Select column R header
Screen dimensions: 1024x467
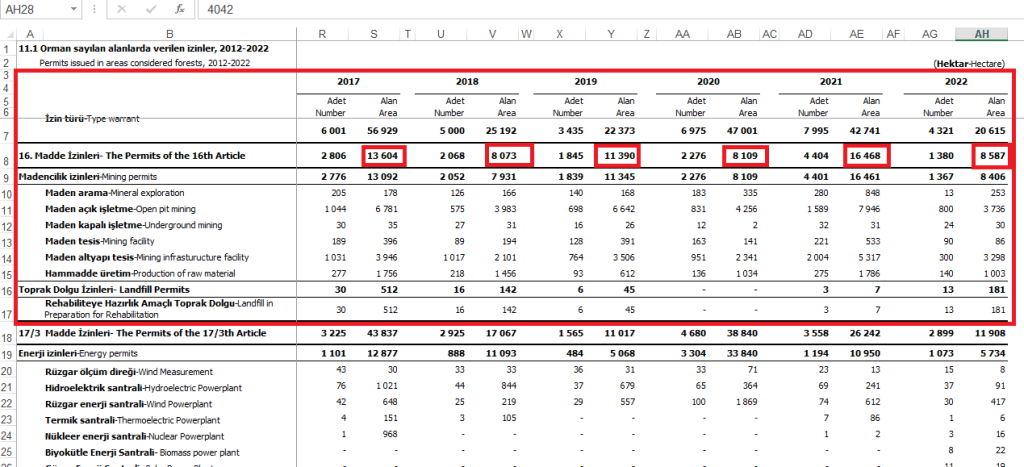coord(322,34)
